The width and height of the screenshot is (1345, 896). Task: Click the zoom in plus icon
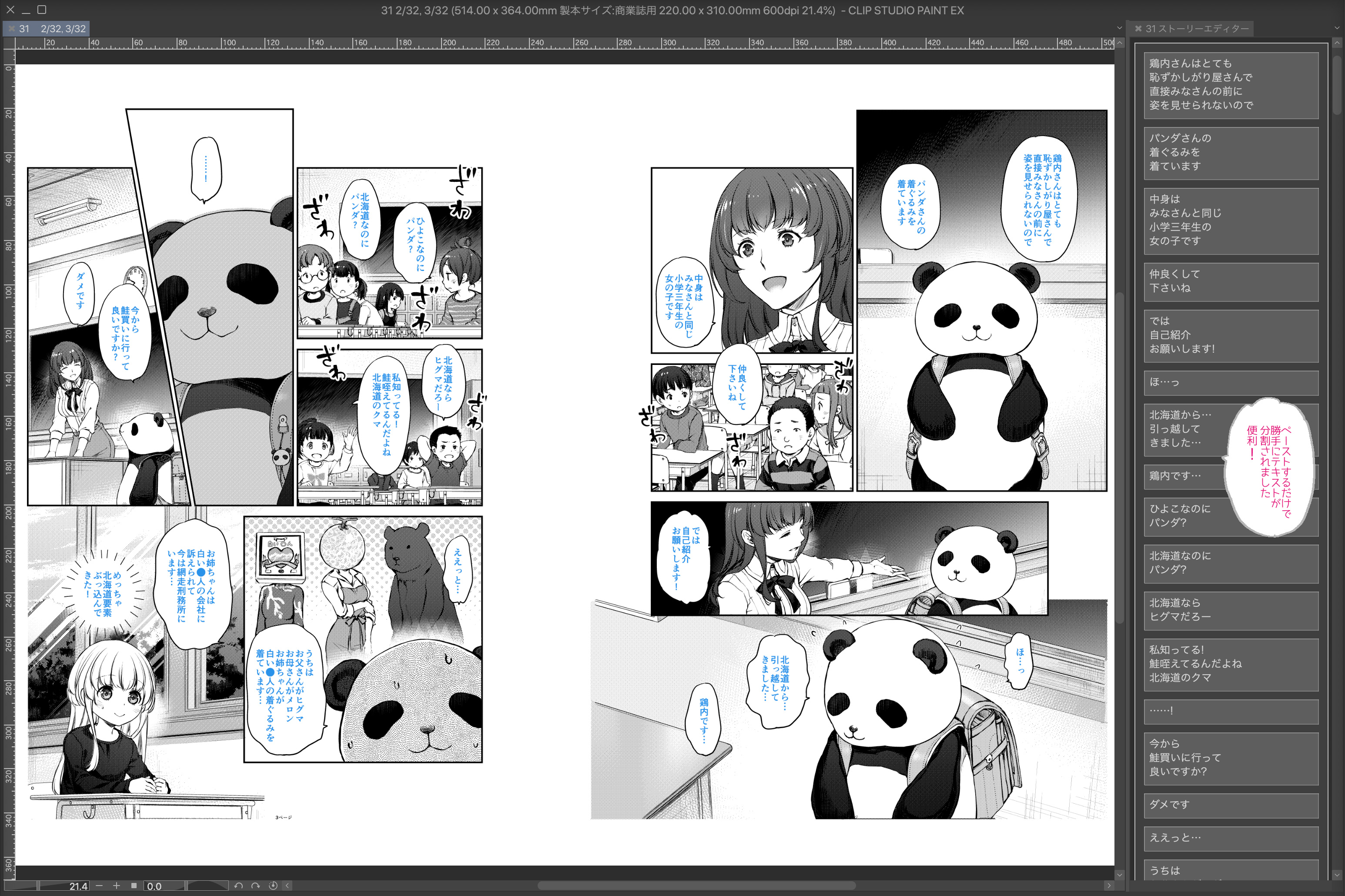coord(117,885)
